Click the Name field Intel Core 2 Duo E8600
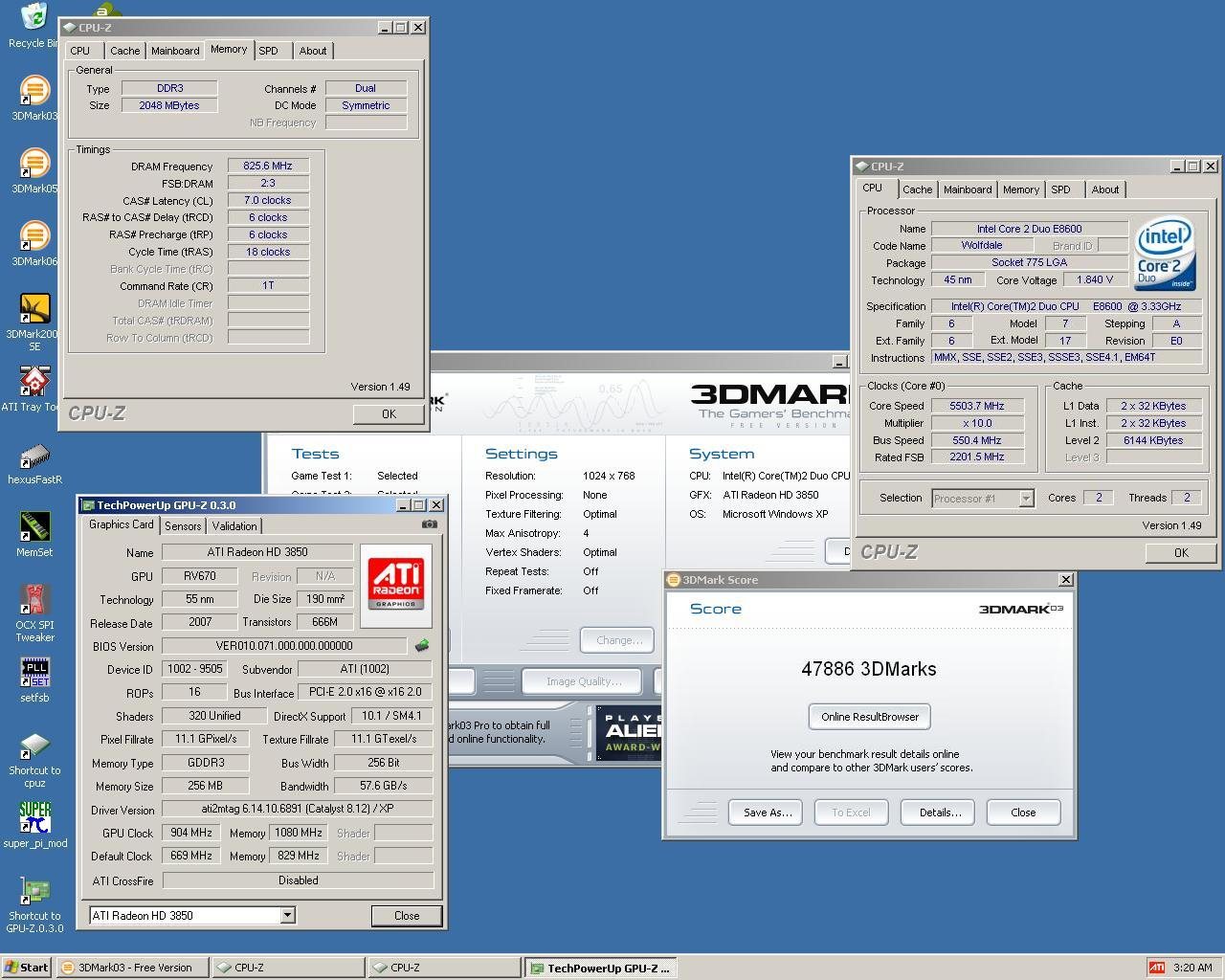This screenshot has height=980, width=1225. 1029,229
